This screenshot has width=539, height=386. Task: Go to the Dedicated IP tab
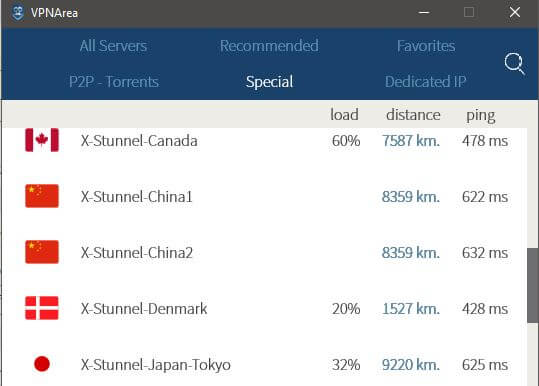pyautogui.click(x=426, y=82)
